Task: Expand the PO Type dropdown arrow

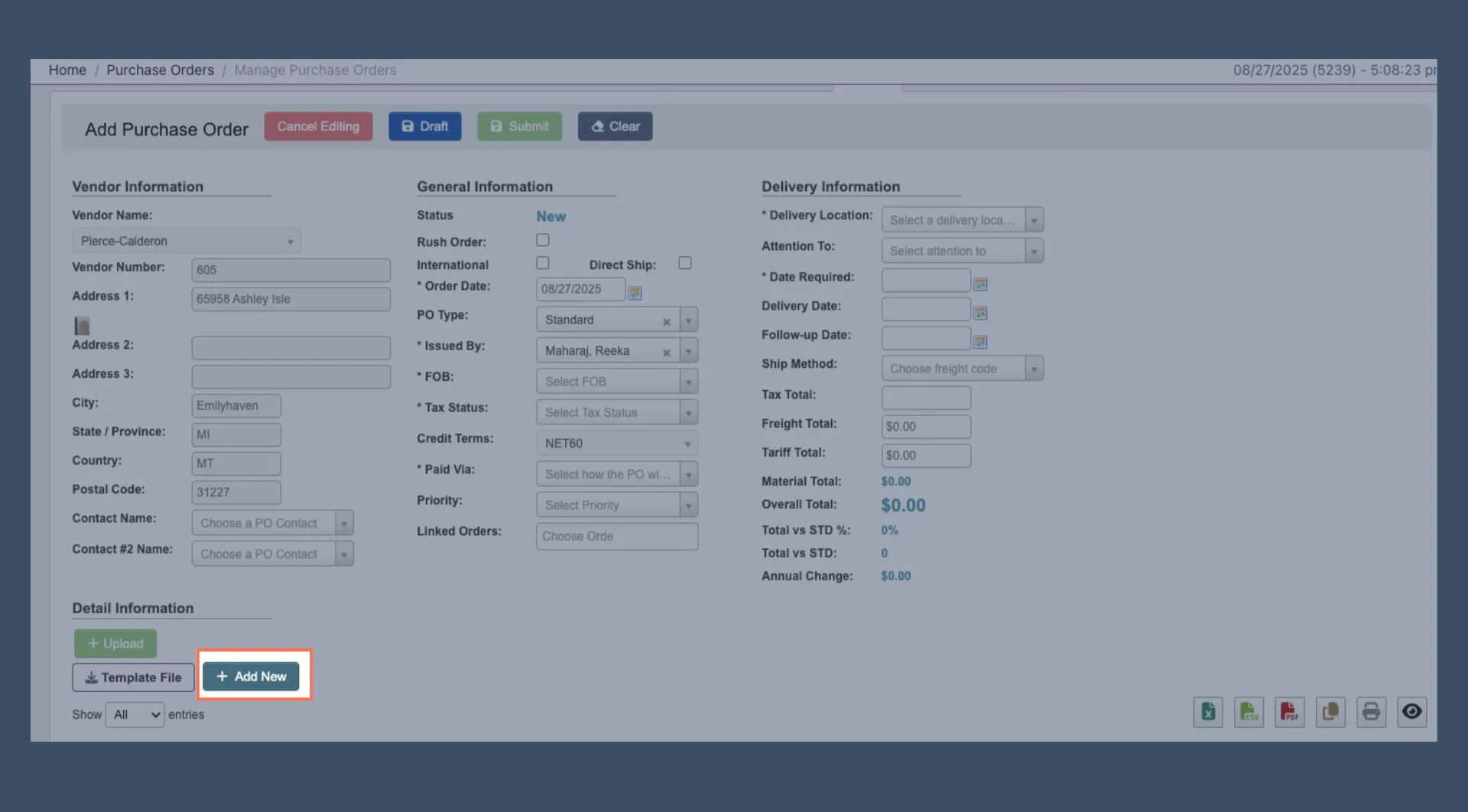Action: 688,320
